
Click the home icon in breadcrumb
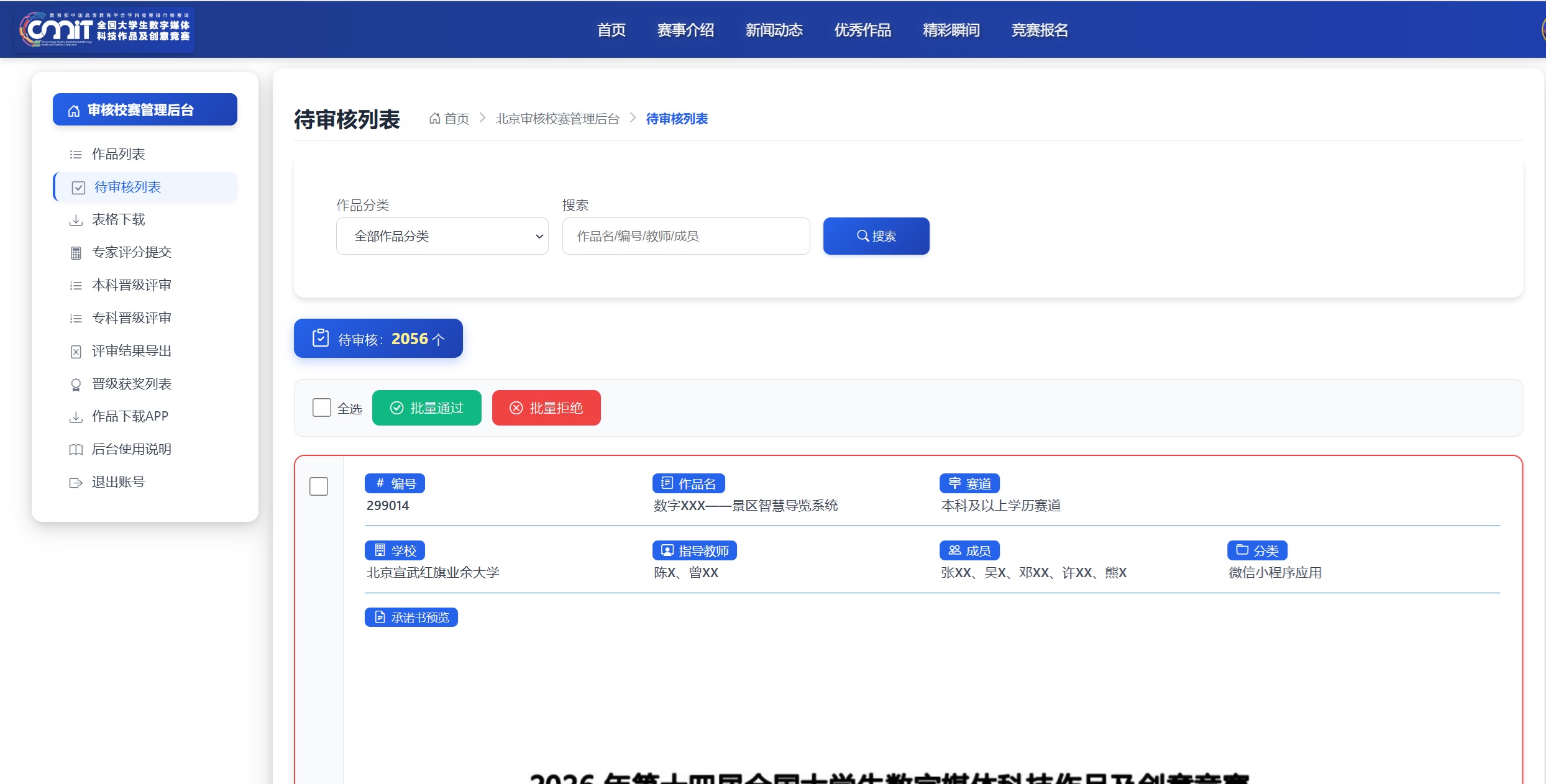point(435,118)
